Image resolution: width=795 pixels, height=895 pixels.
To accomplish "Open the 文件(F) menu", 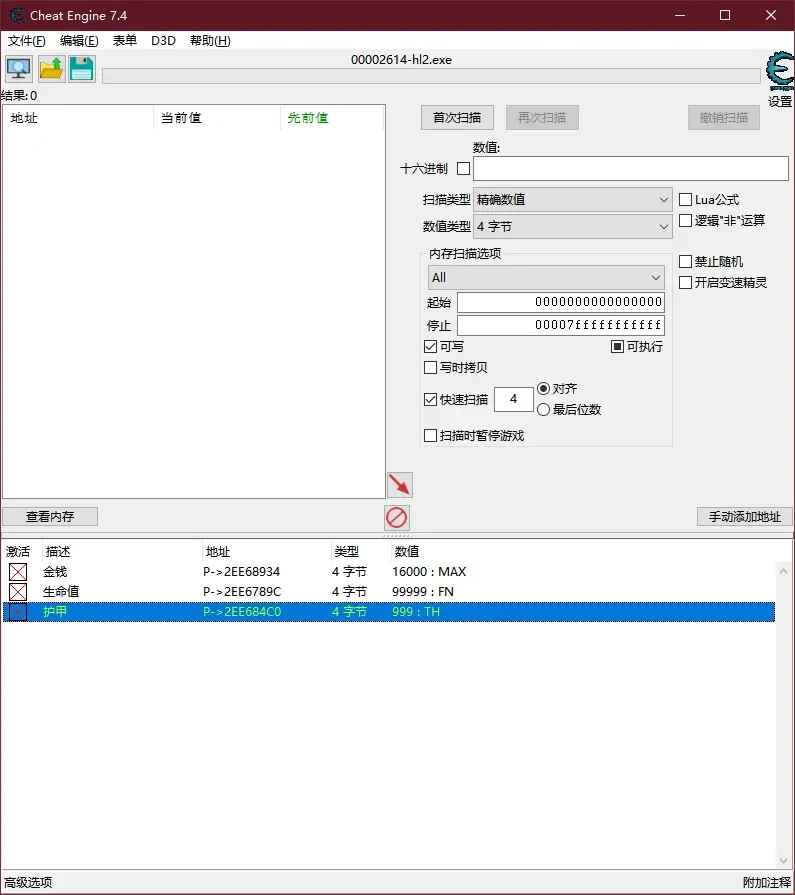I will click(x=27, y=41).
